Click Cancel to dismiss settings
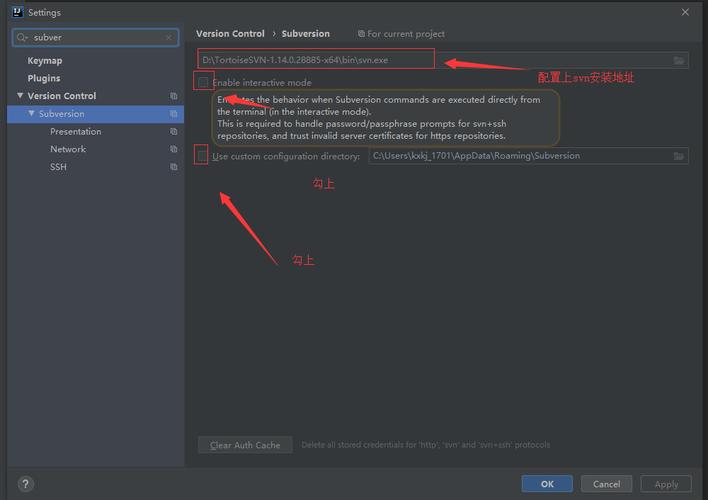 click(x=606, y=484)
